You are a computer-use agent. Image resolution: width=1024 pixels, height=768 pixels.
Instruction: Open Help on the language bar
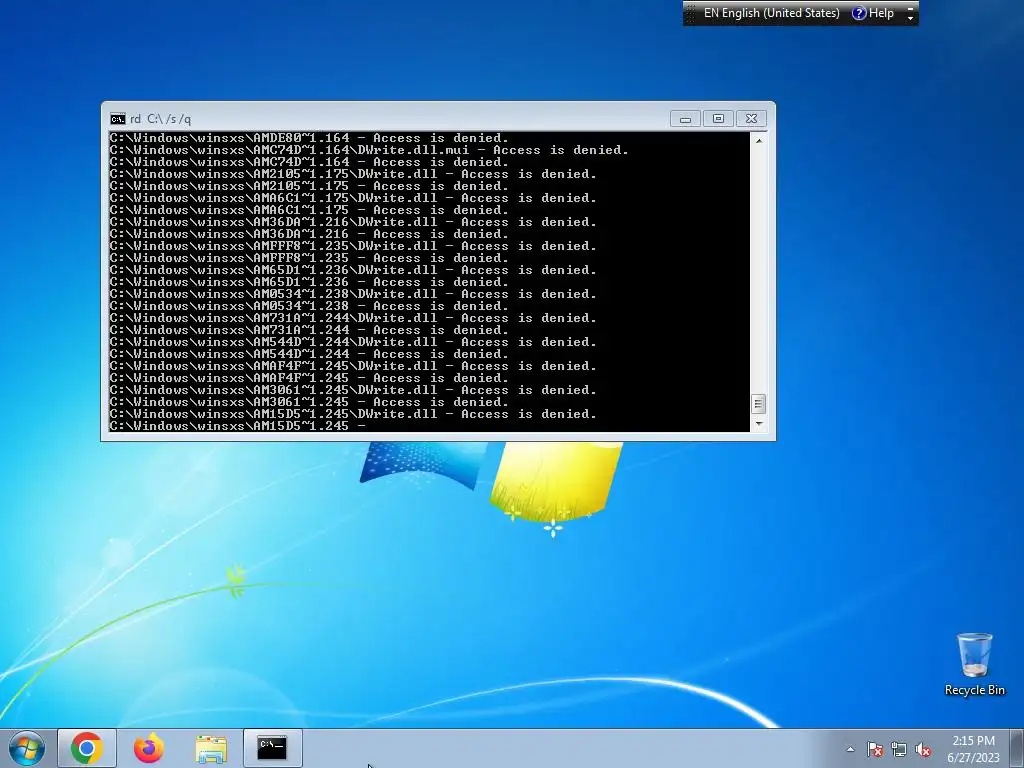point(873,13)
